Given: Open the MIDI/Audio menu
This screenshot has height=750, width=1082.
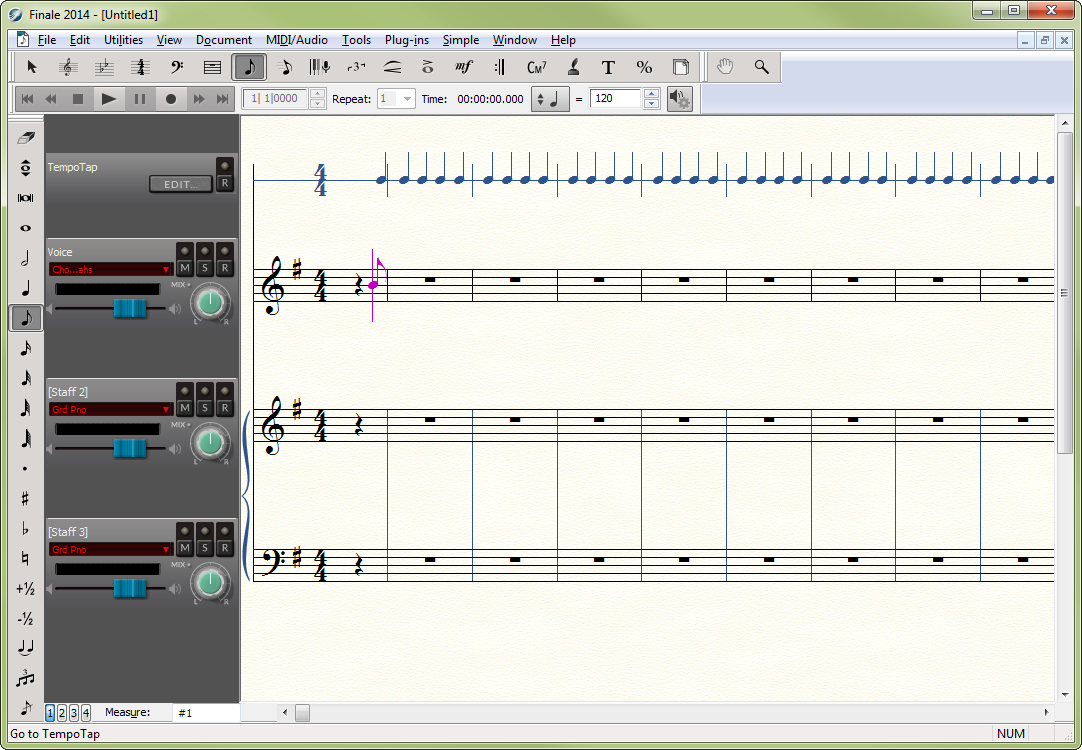Looking at the screenshot, I should point(297,40).
